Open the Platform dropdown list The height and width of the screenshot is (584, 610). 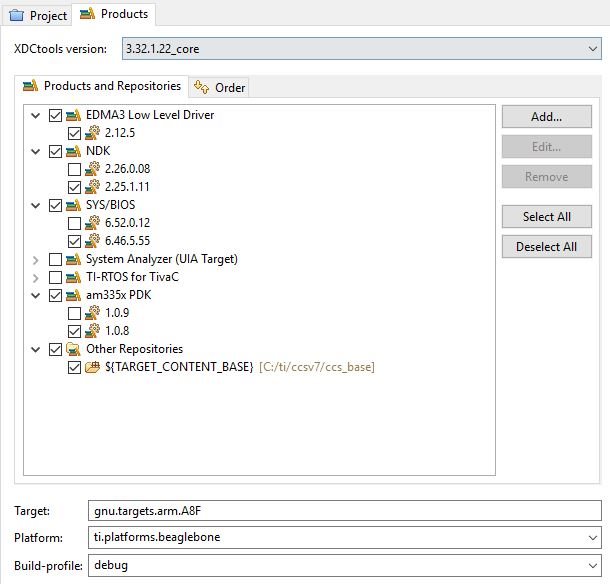point(592,538)
